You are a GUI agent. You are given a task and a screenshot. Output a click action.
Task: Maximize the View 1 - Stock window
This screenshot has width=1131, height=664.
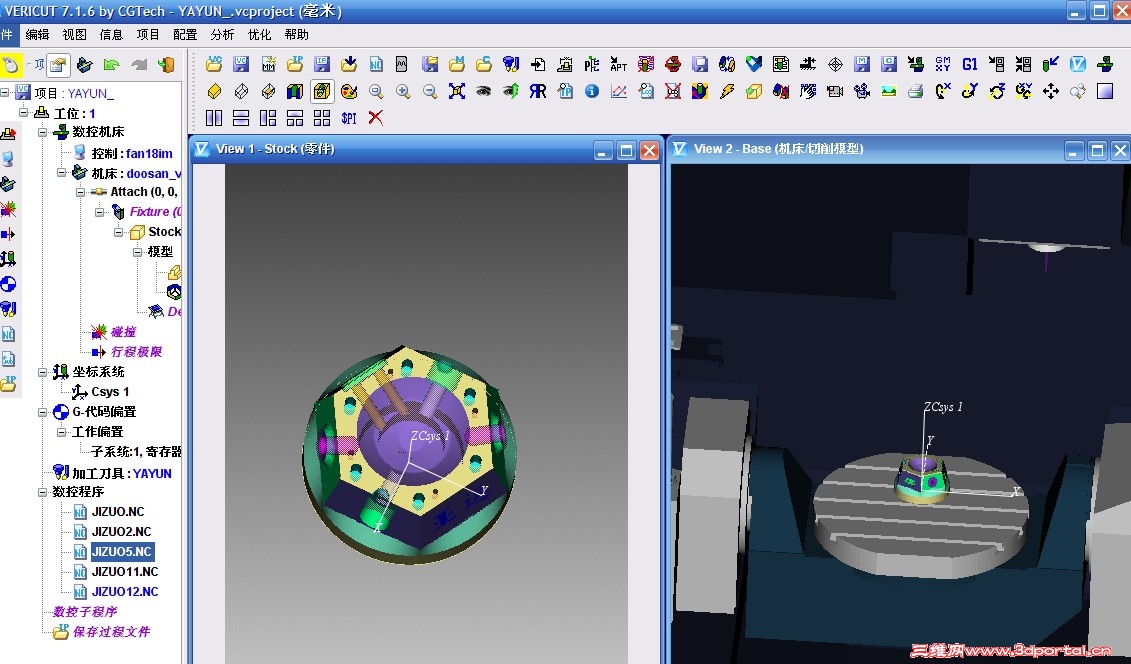[x=626, y=150]
